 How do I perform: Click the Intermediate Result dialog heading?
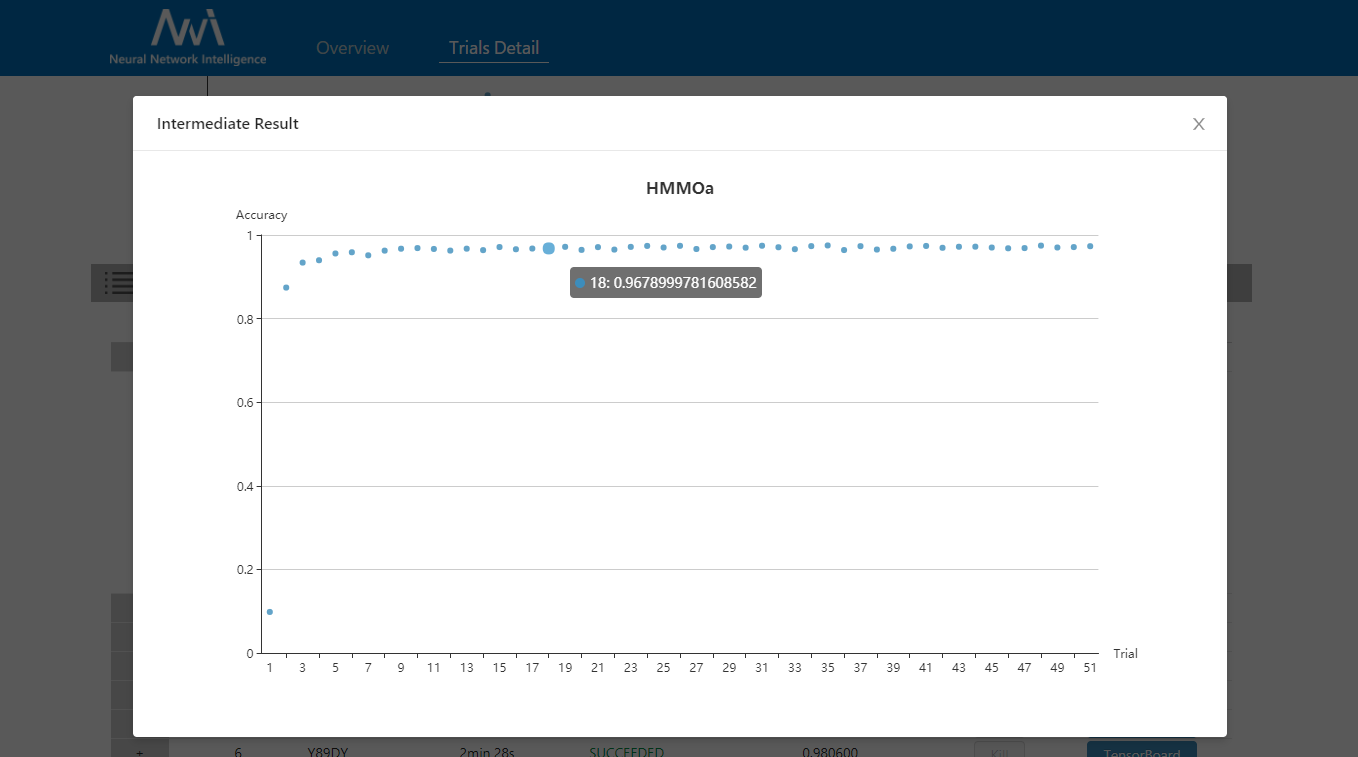click(228, 124)
